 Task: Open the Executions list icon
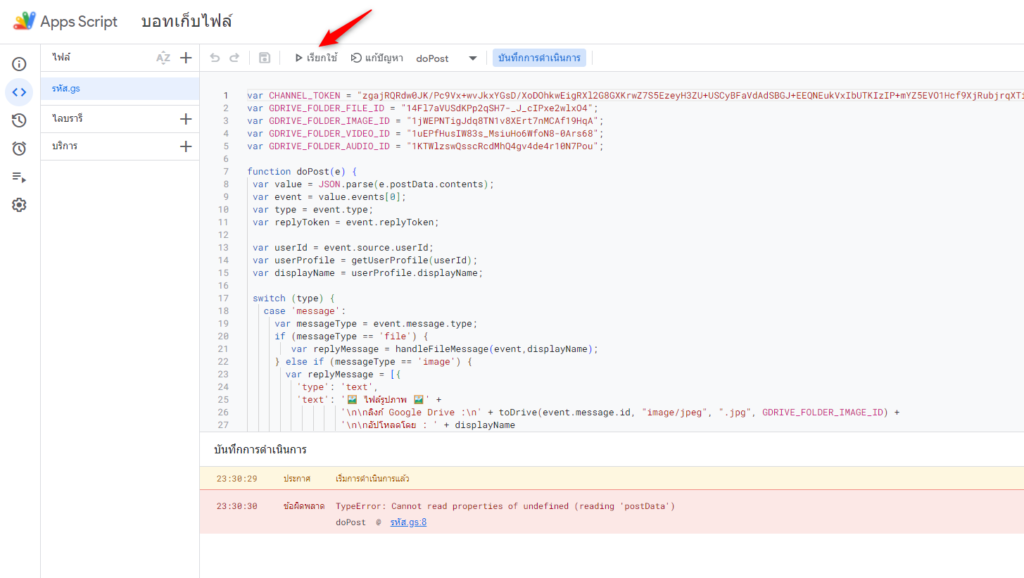pos(19,177)
